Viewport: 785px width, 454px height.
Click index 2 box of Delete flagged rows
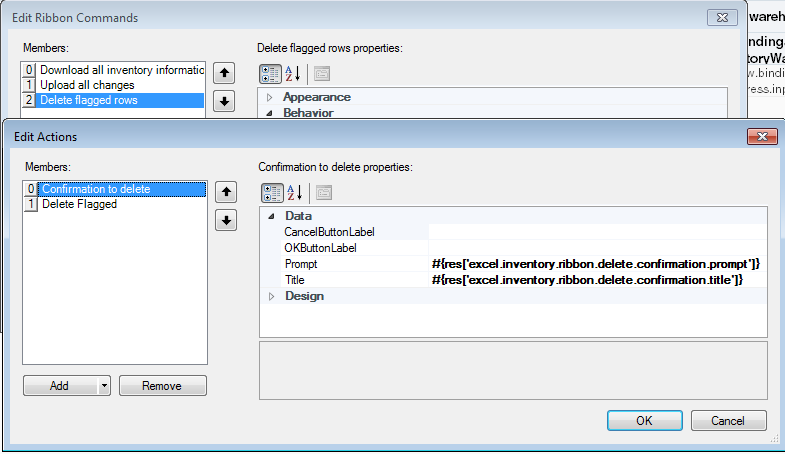pos(29,100)
